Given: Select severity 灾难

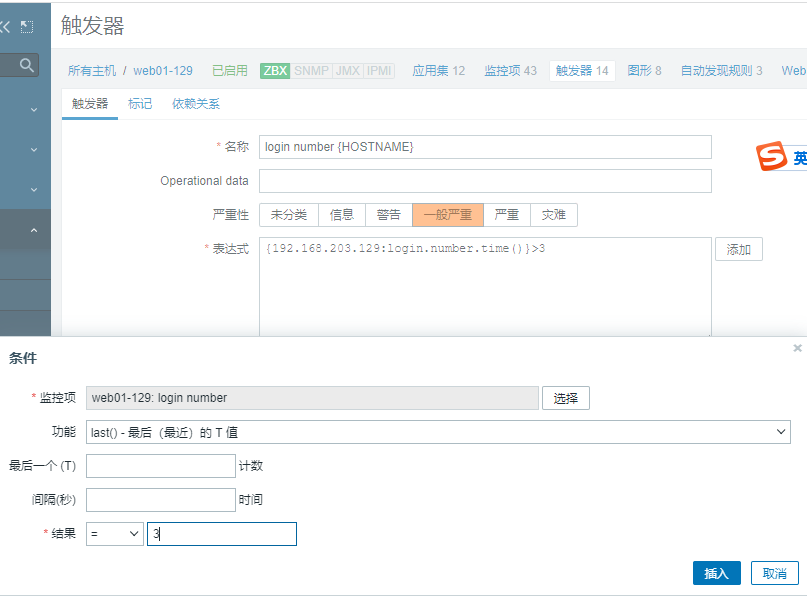Looking at the screenshot, I should coord(554,215).
